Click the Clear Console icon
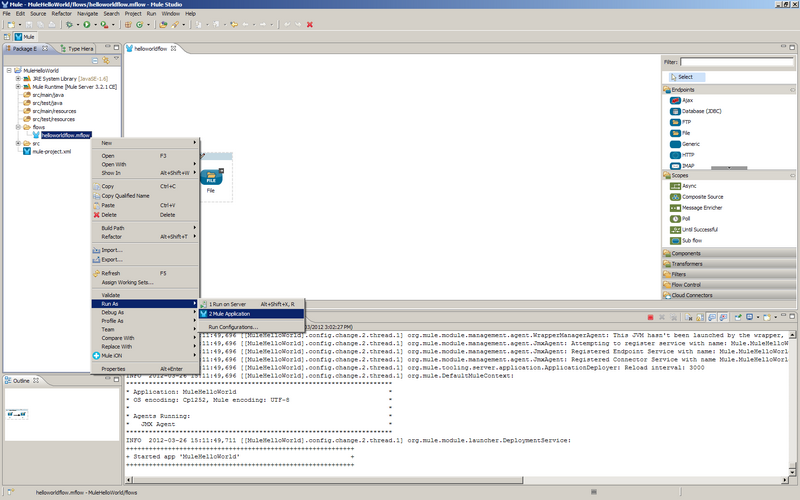Screen dimensions: 800x500 tap(688, 317)
